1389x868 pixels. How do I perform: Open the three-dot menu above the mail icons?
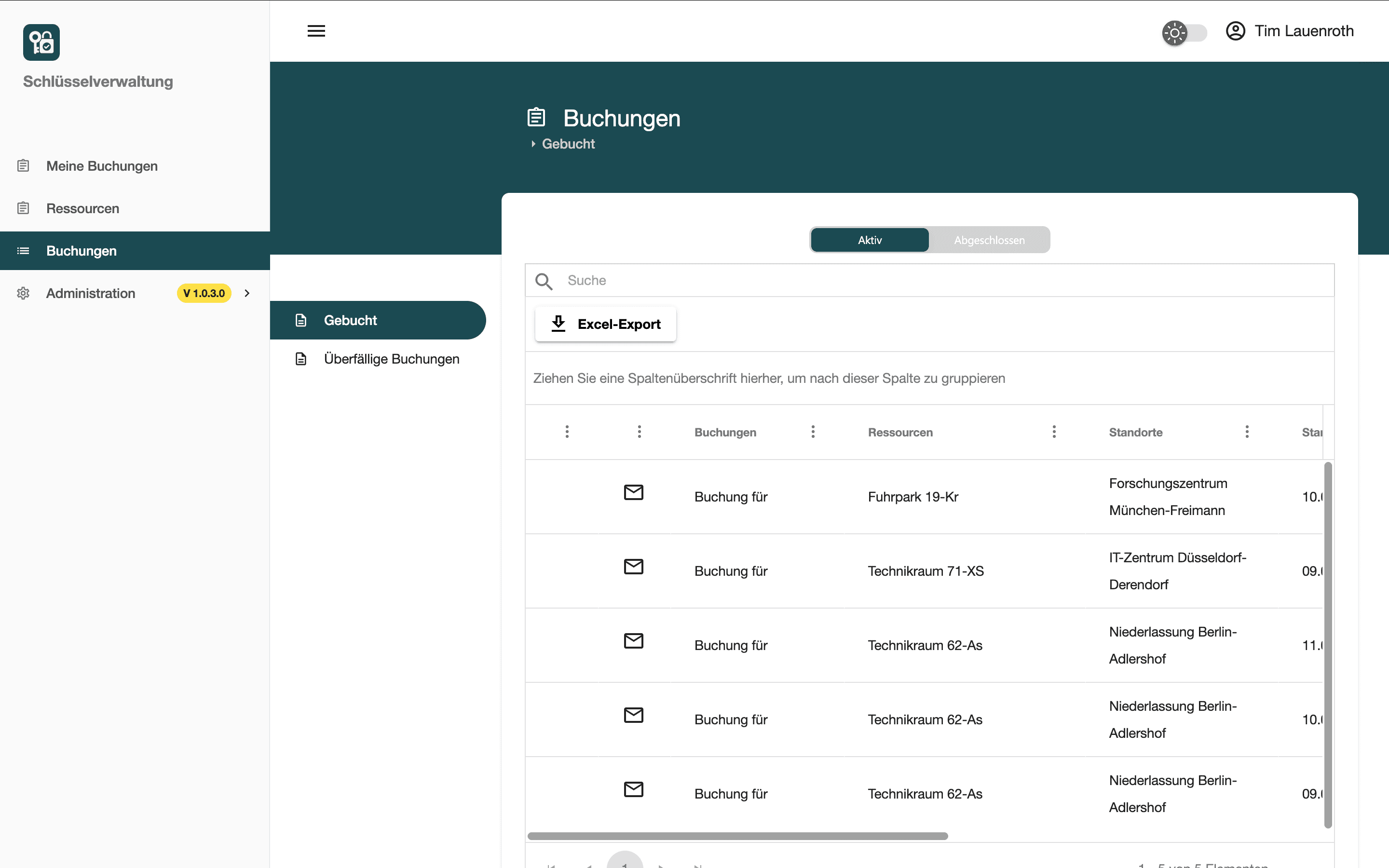click(640, 432)
